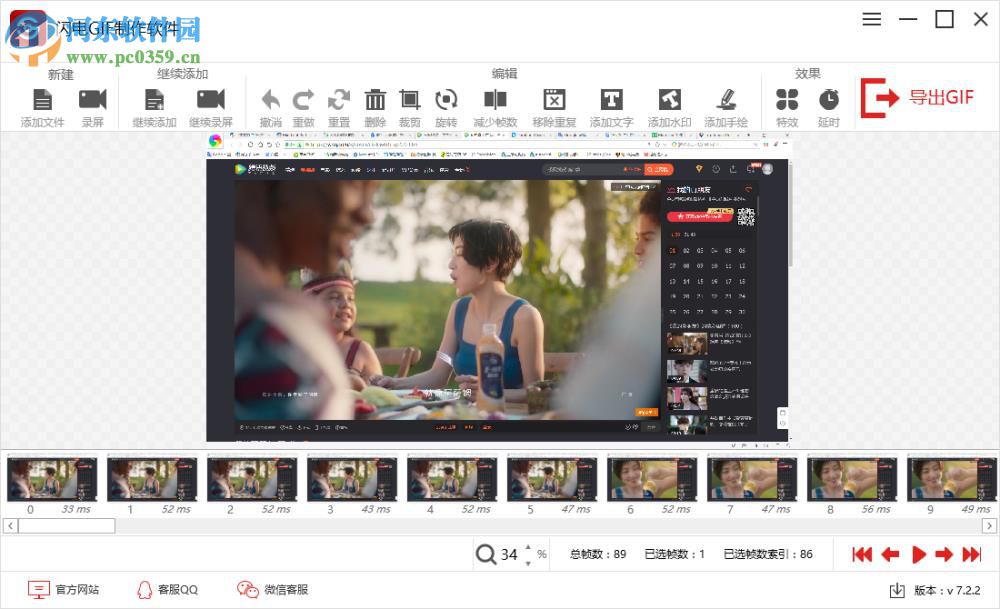Maximize the application window
This screenshot has height=609, width=1000.
945,20
